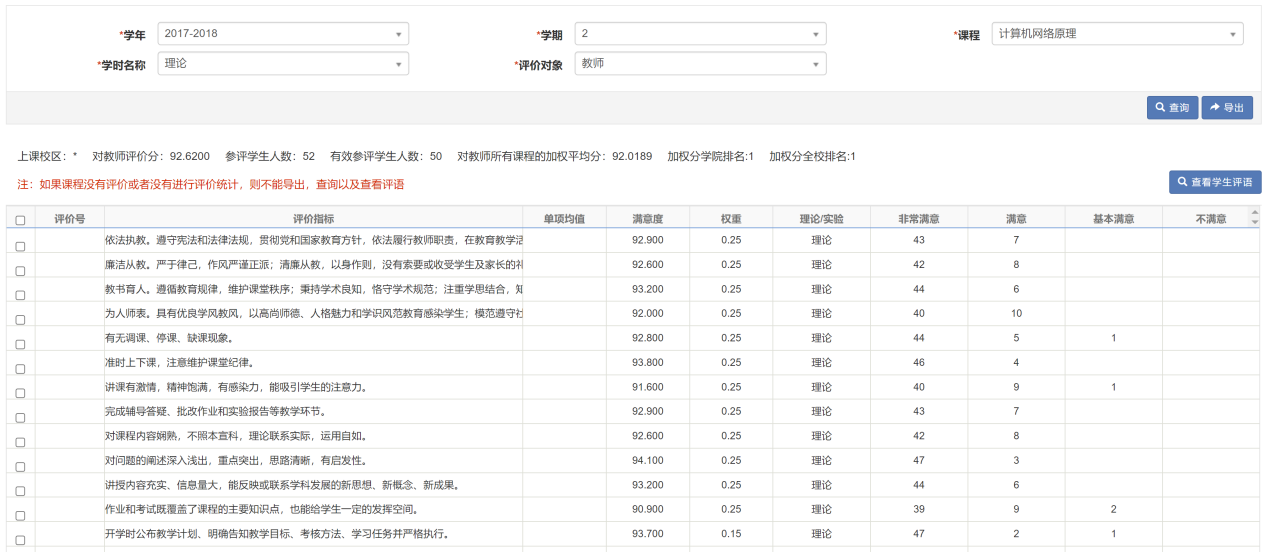Click the 满意 column header

click(x=1016, y=218)
